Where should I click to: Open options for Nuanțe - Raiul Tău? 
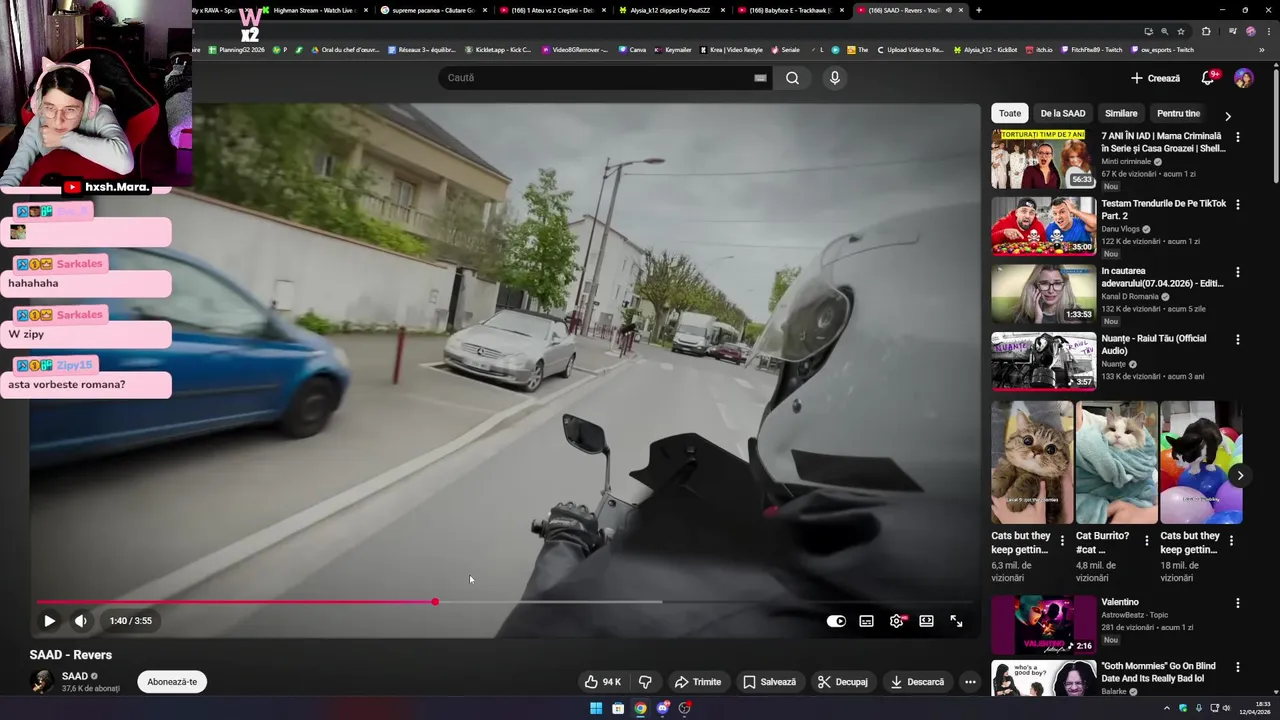(1238, 339)
